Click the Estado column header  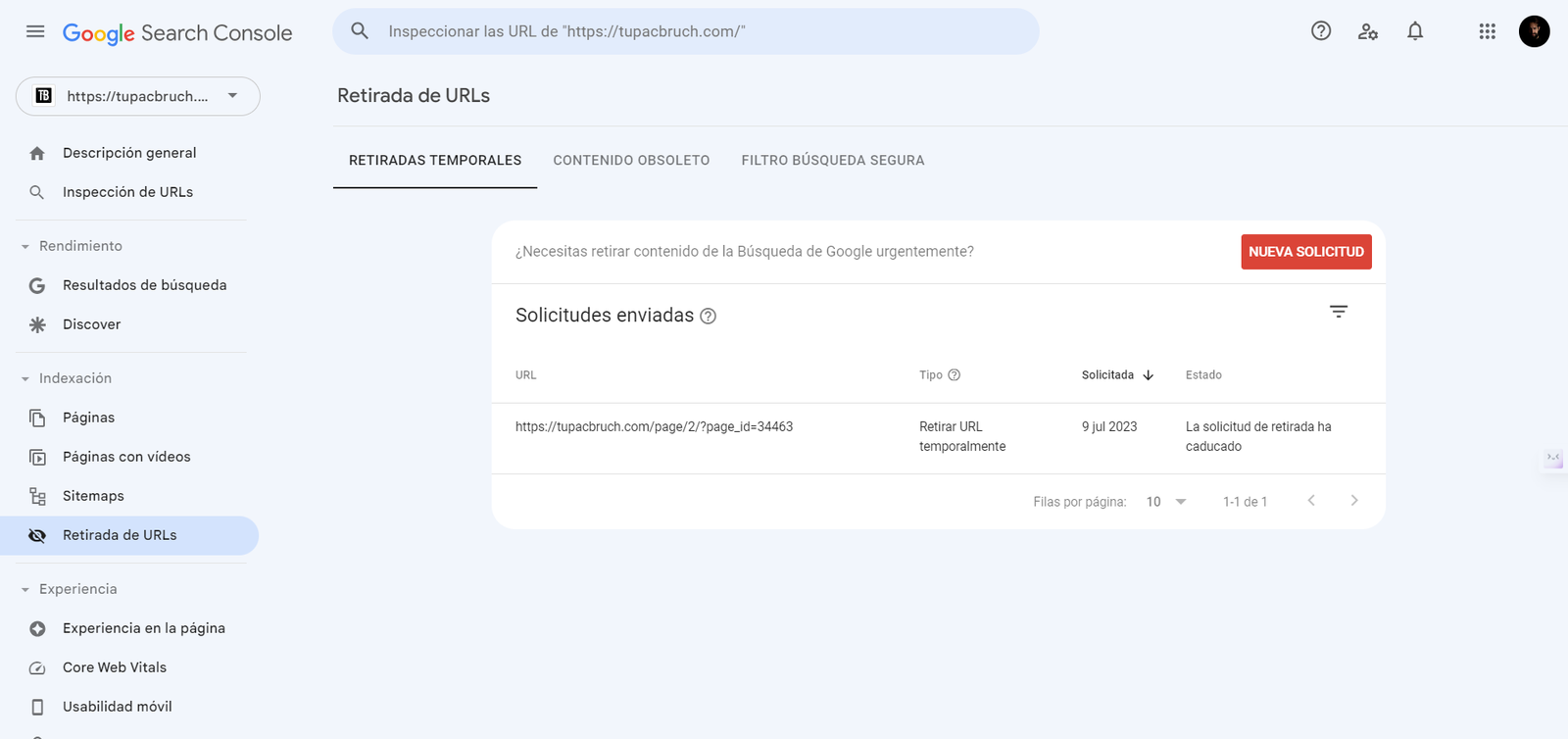click(x=1203, y=375)
